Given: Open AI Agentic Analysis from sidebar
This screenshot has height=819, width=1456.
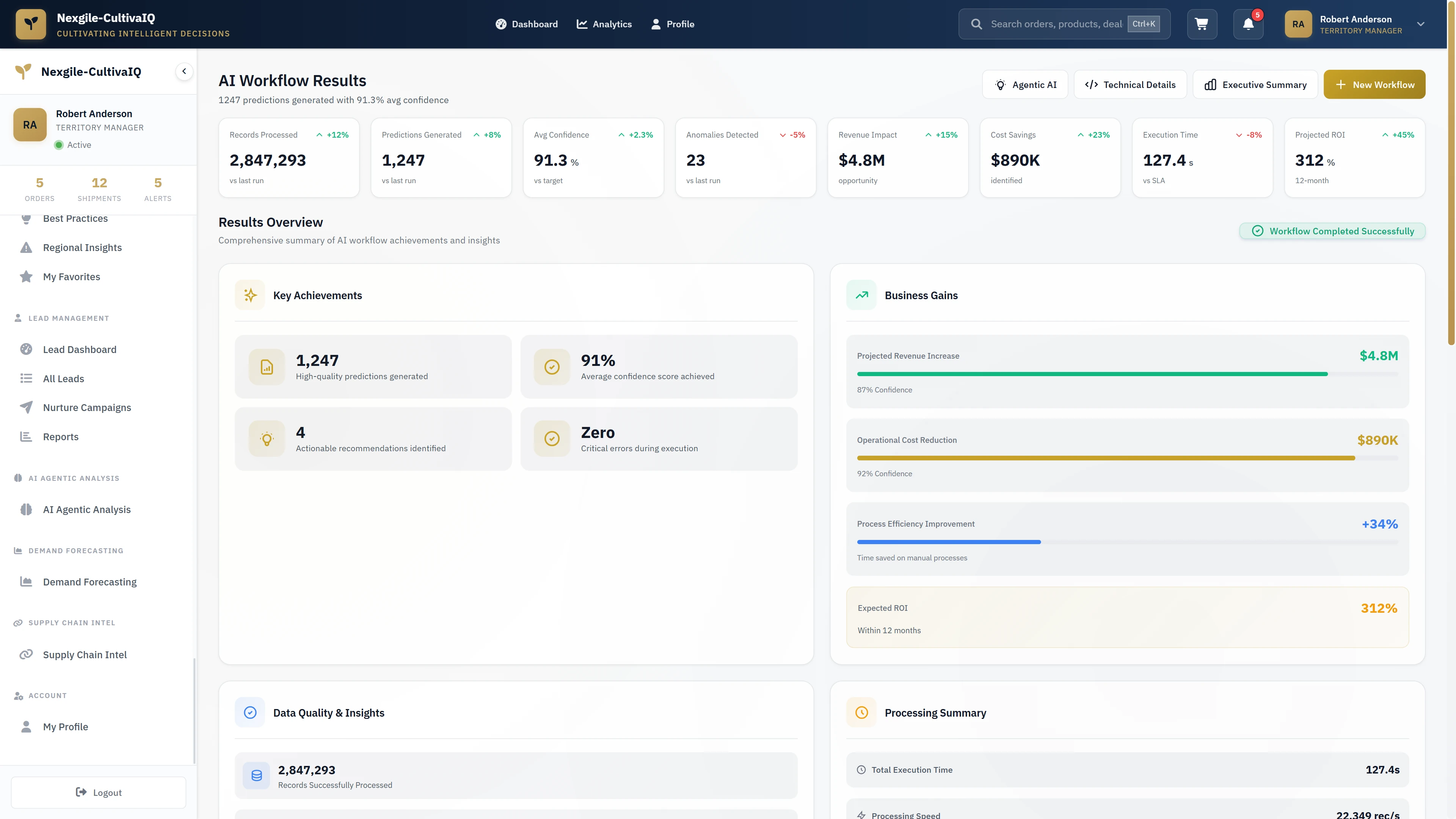Looking at the screenshot, I should (x=26, y=509).
